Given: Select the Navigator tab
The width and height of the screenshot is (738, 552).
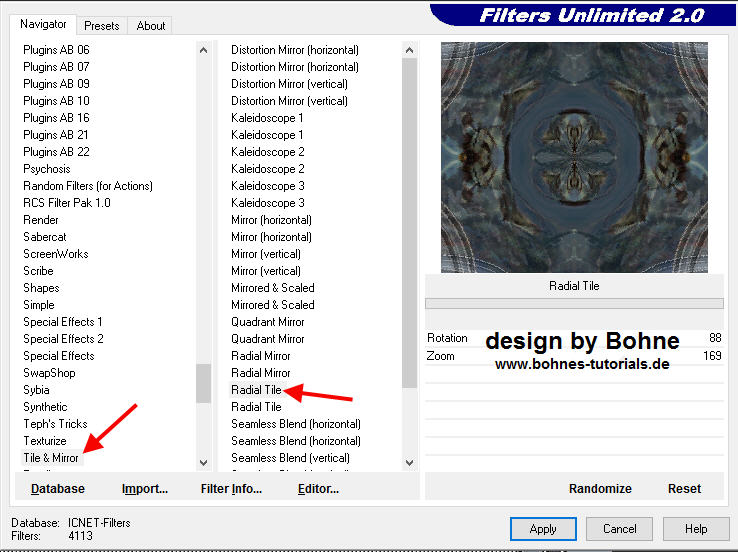Looking at the screenshot, I should [43, 24].
